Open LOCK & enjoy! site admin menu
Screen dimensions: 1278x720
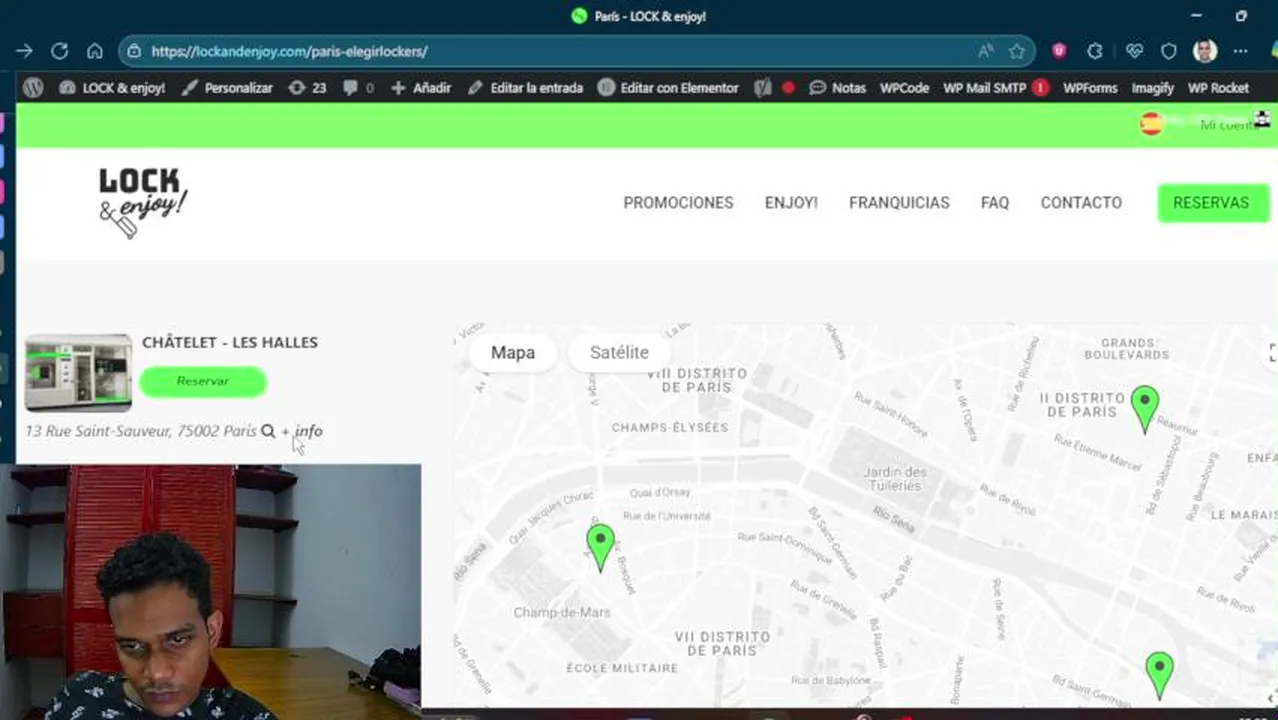point(112,88)
